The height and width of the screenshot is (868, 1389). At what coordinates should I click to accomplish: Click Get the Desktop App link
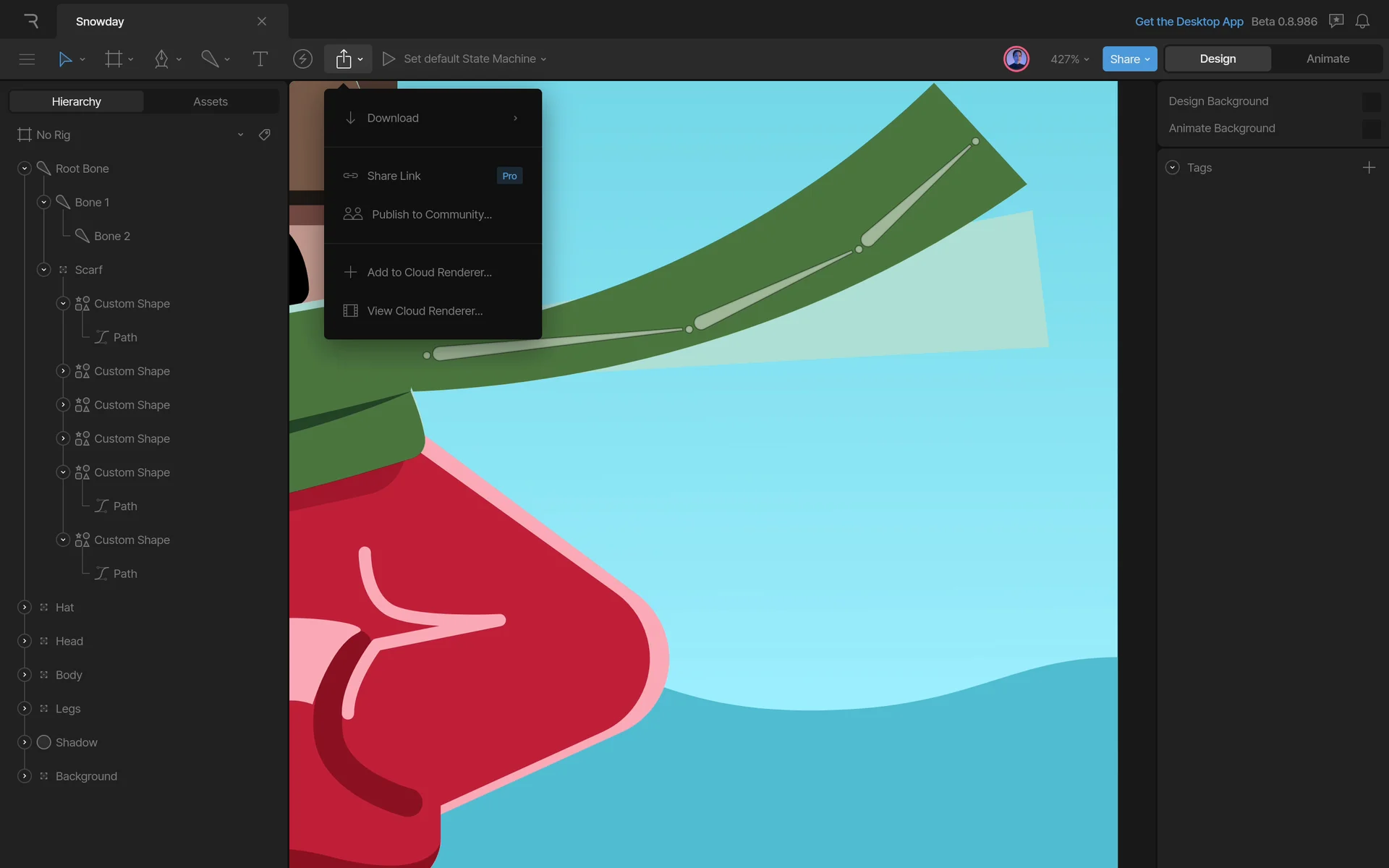1189,21
